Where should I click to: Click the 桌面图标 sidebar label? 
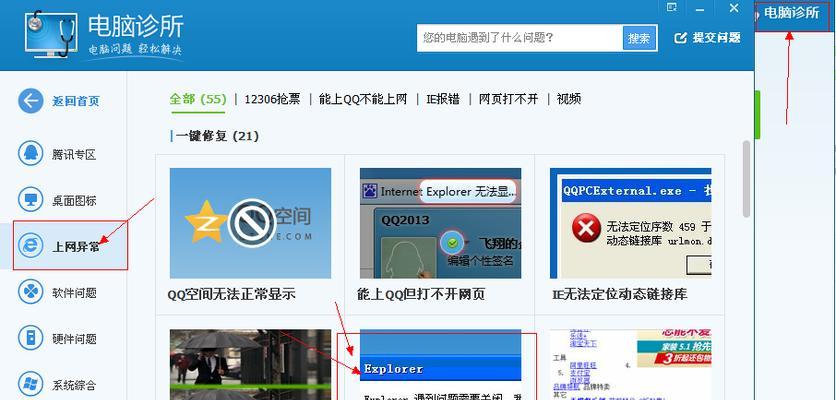coord(74,201)
